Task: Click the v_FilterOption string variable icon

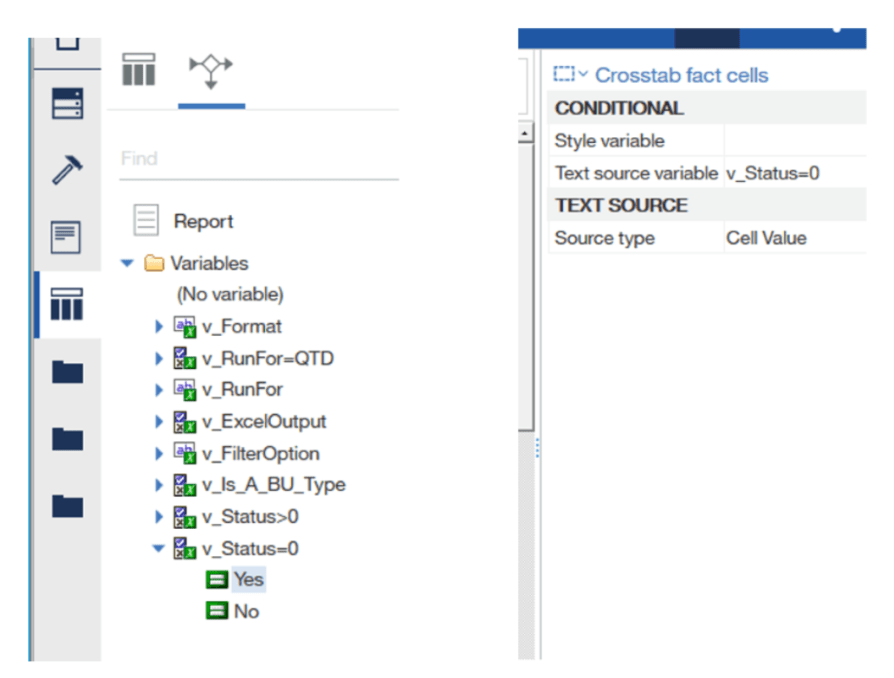Action: (x=185, y=454)
